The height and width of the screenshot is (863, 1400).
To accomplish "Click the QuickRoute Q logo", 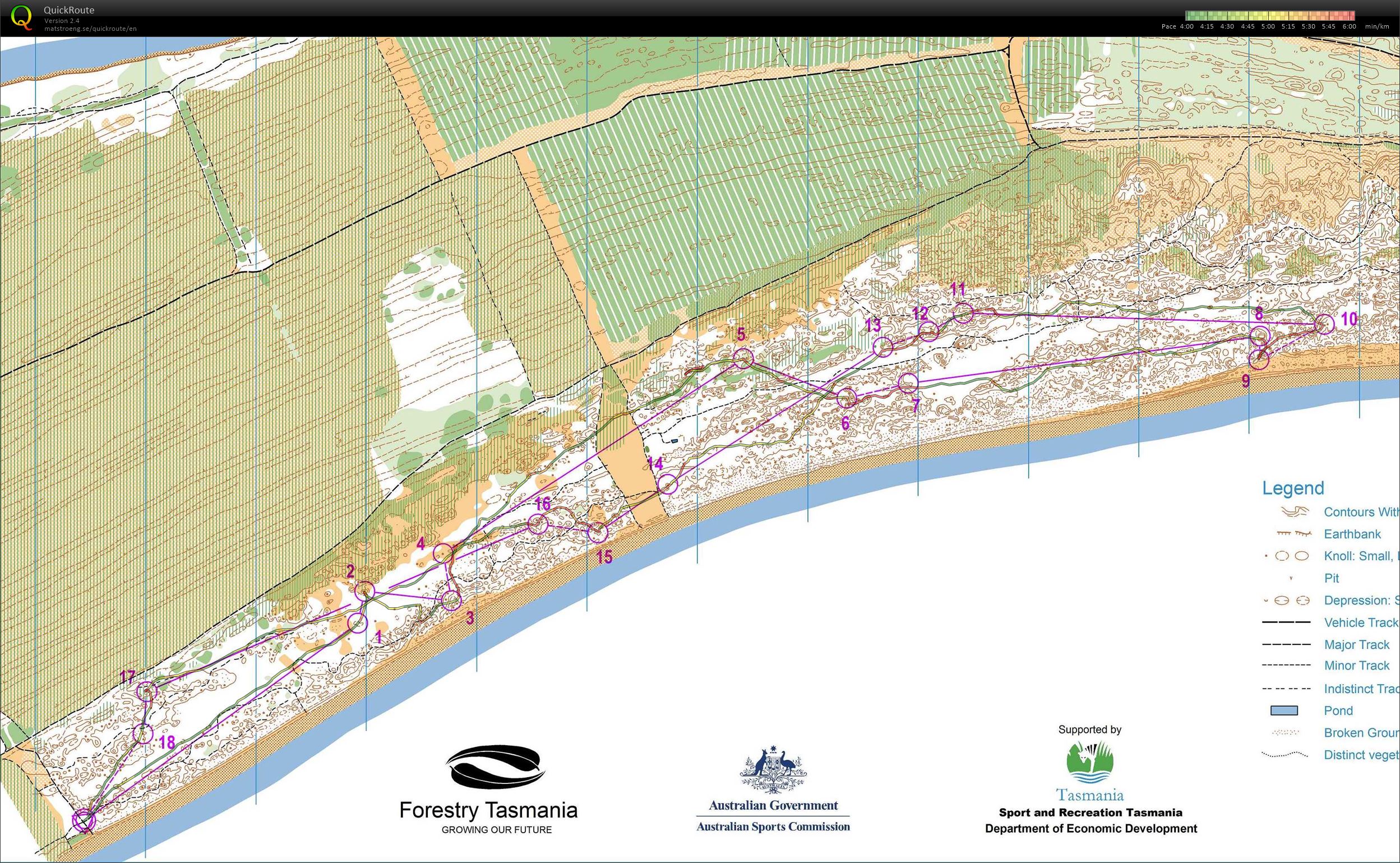I will (x=23, y=18).
